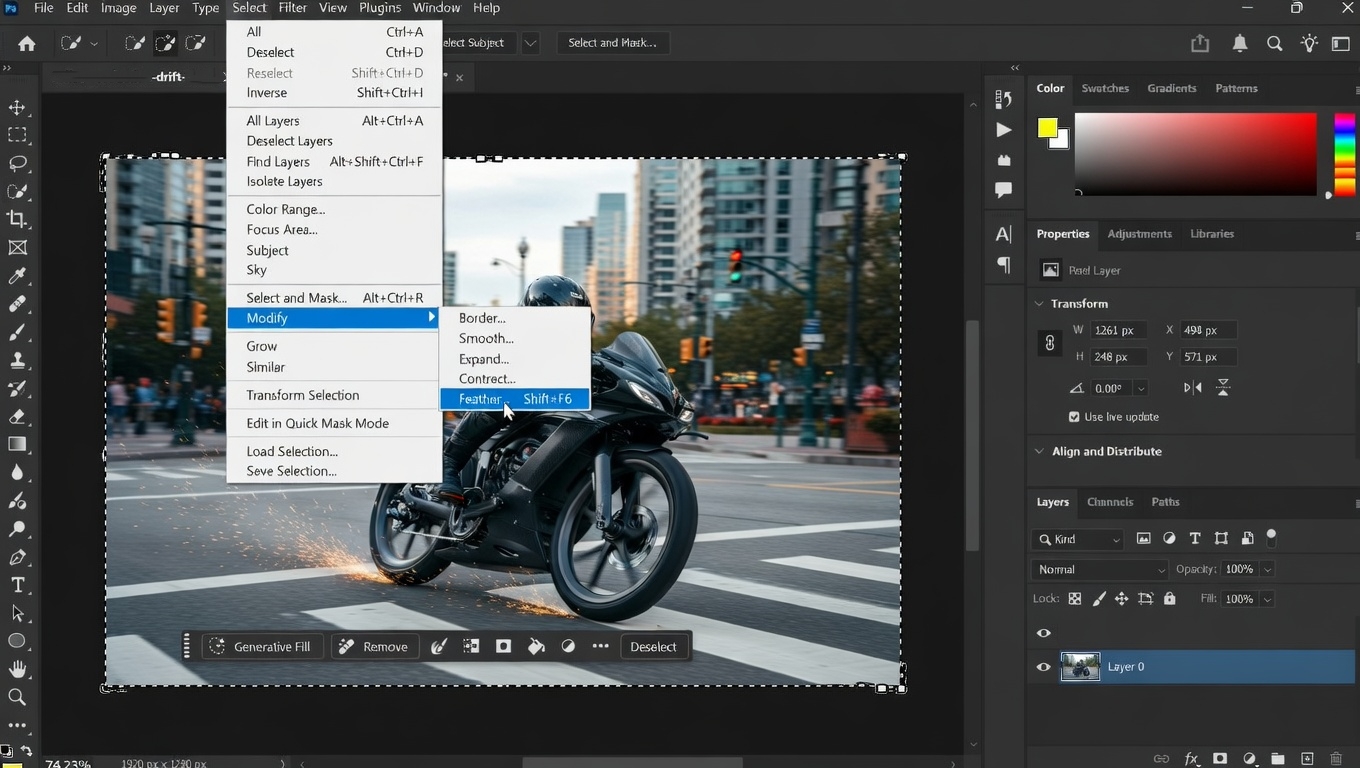The width and height of the screenshot is (1360, 768).
Task: Toggle visibility of Layer 0
Action: tap(1043, 667)
